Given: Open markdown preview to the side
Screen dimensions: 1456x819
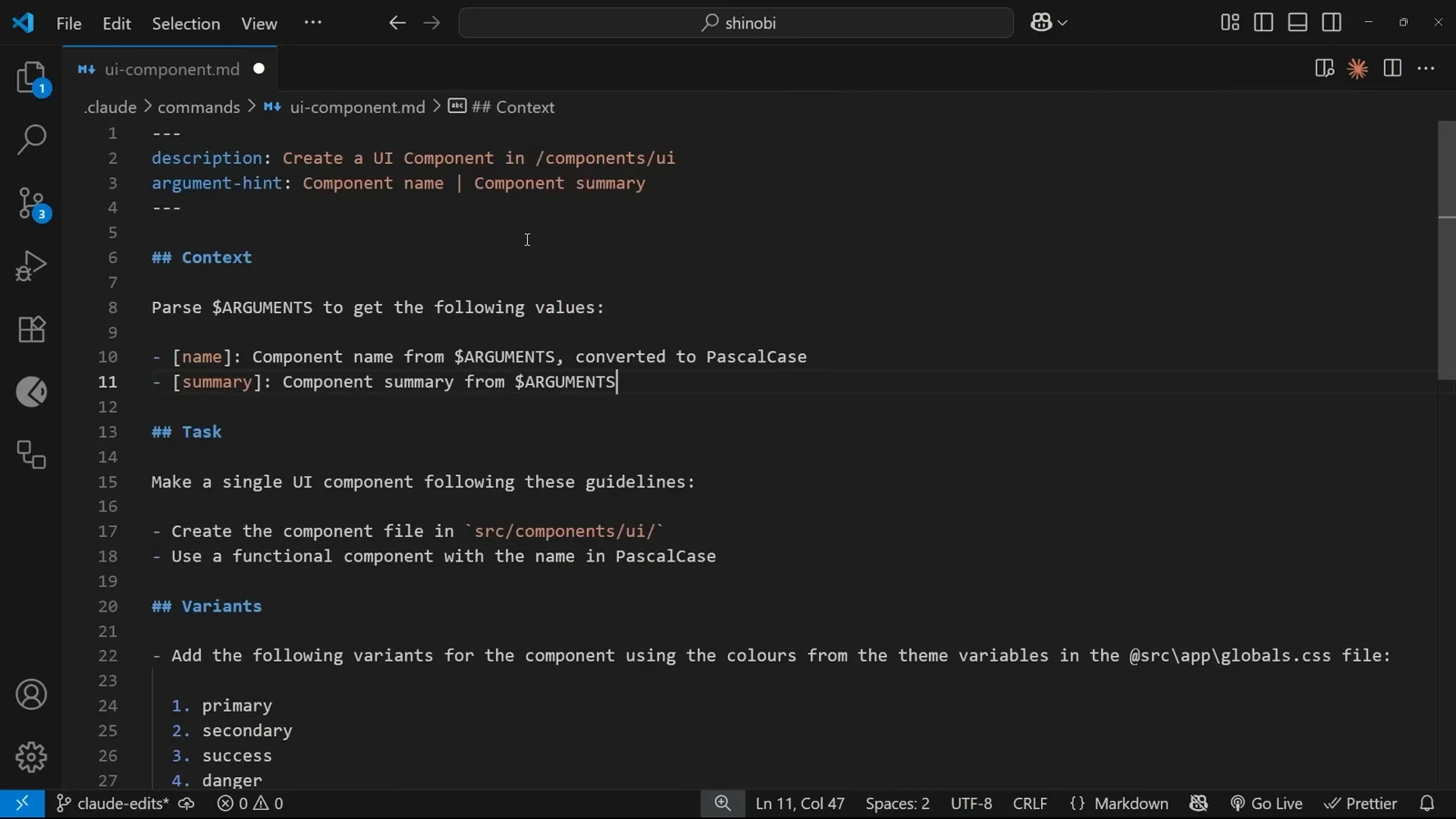Looking at the screenshot, I should pyautogui.click(x=1324, y=69).
